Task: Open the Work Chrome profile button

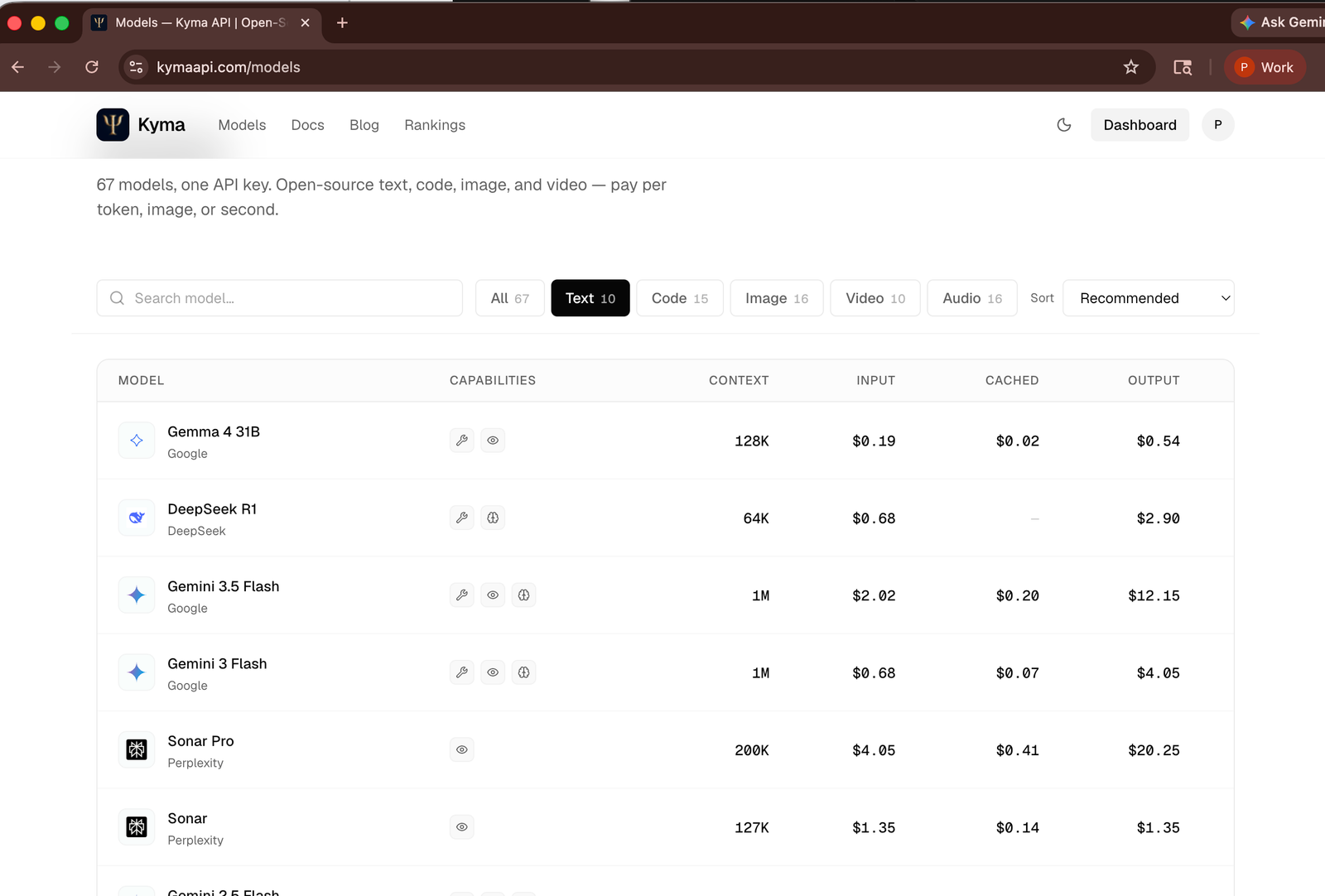Action: 1265,67
